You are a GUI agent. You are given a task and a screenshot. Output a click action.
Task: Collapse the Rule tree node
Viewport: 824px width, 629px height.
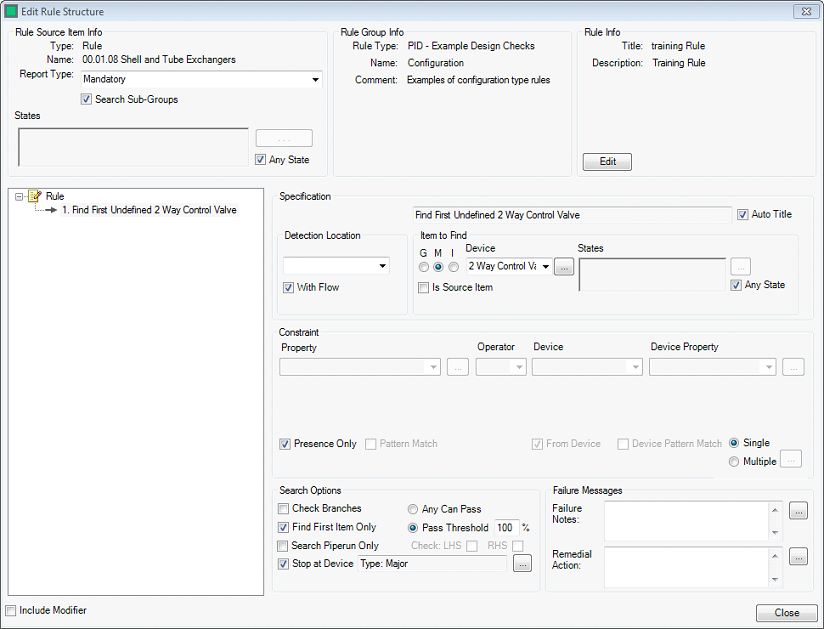coord(19,197)
